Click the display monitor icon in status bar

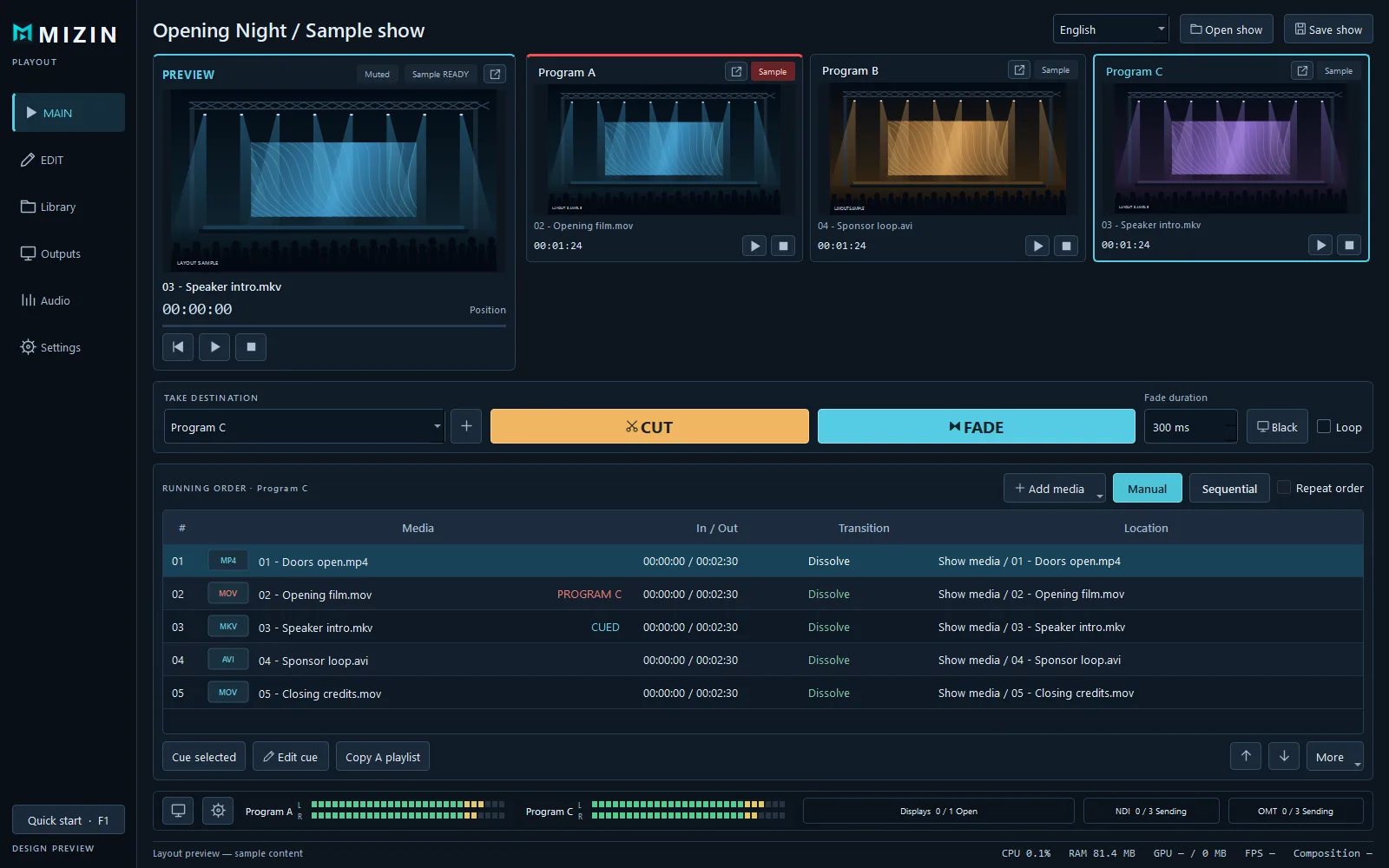coord(178,811)
